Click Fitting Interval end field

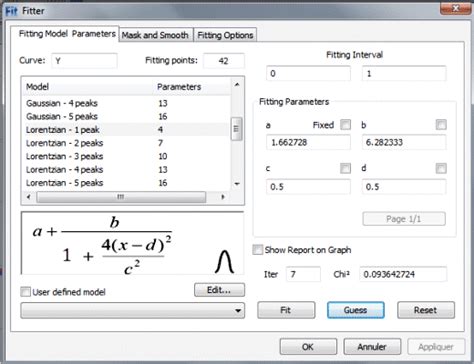404,73
